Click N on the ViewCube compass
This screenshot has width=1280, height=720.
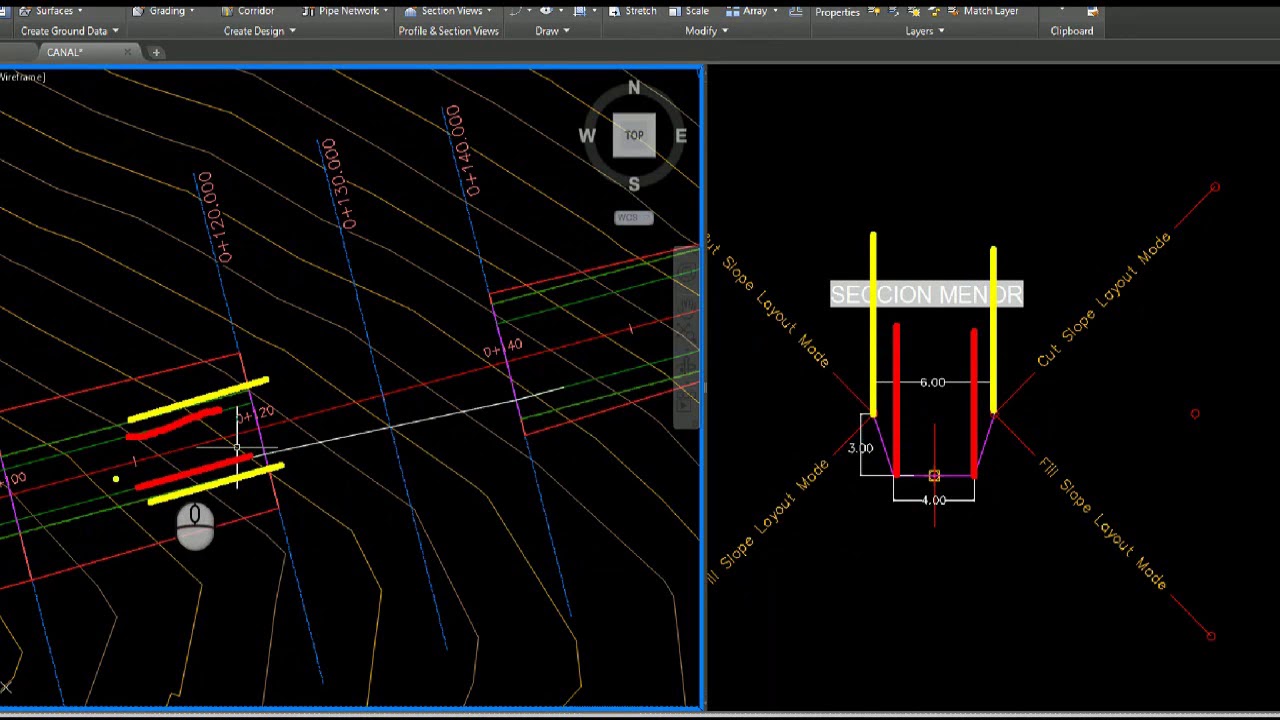[x=634, y=89]
